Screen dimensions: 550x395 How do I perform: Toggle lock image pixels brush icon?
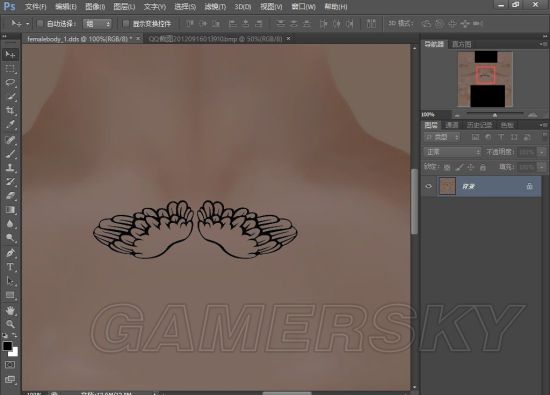459,167
